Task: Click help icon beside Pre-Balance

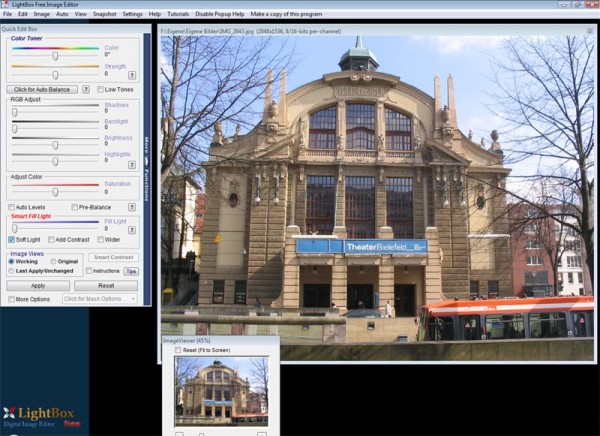Action: click(132, 207)
